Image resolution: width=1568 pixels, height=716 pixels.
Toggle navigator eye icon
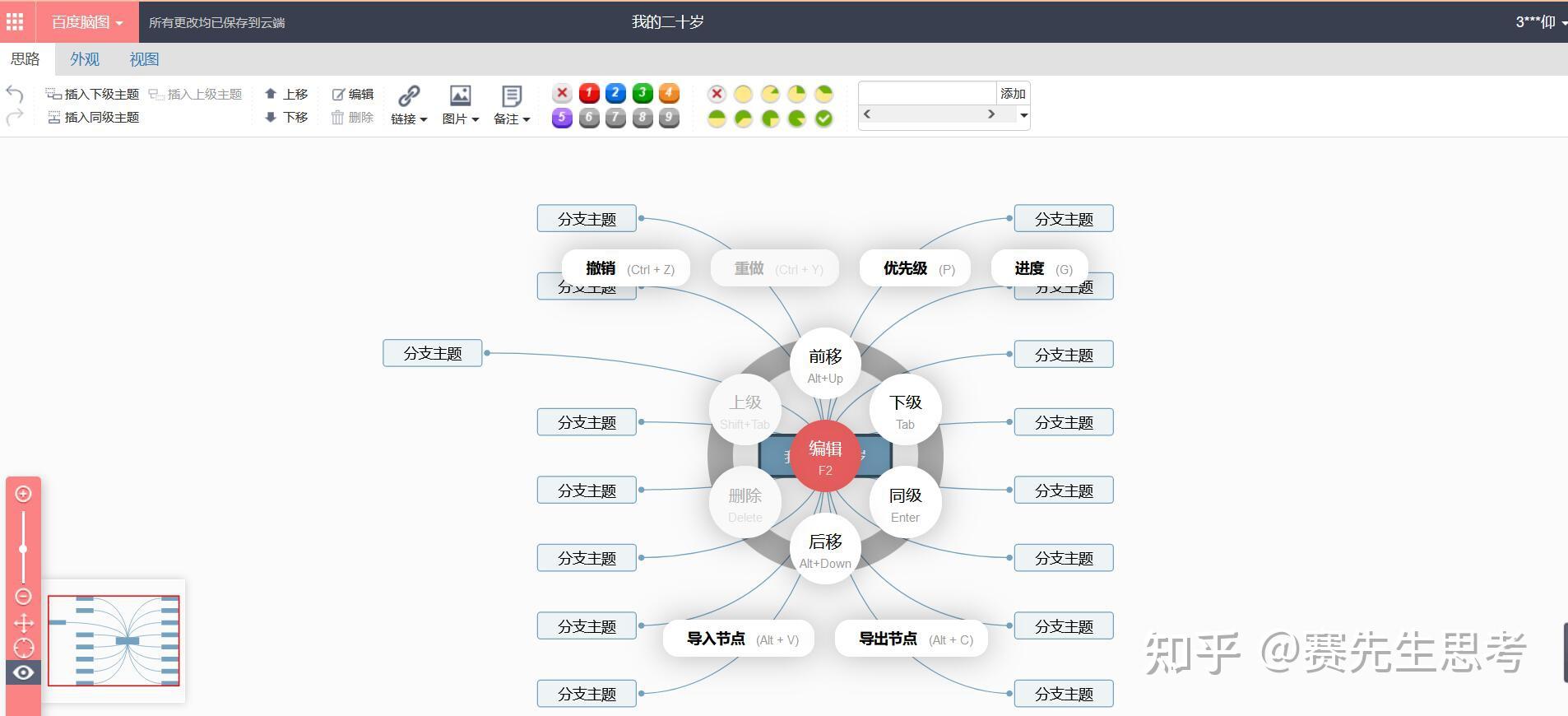pyautogui.click(x=23, y=672)
